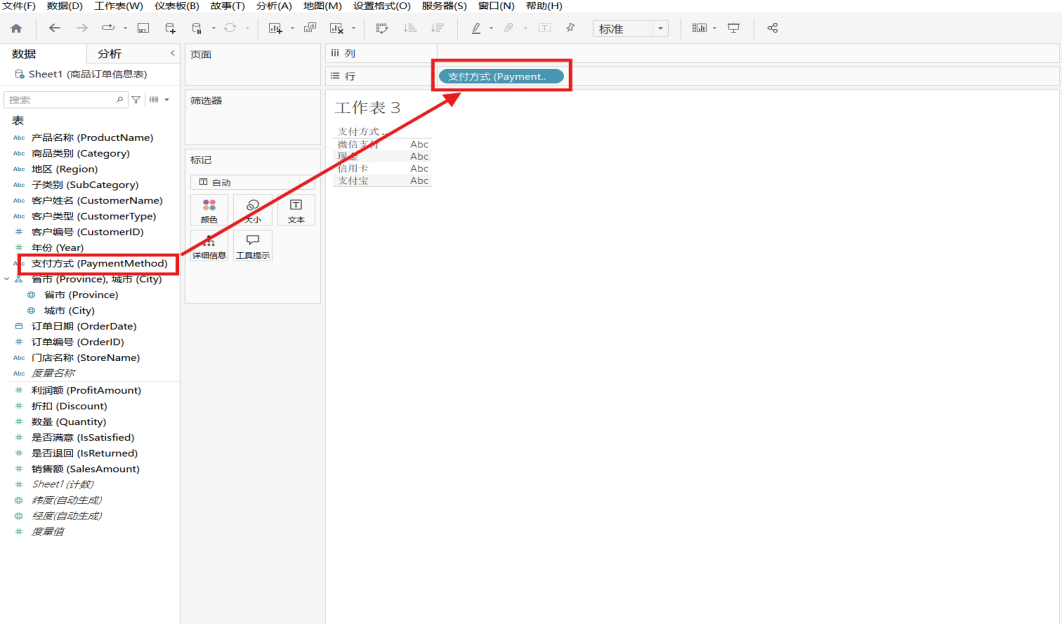
Task: Click the save icon in toolbar
Action: coord(143,28)
